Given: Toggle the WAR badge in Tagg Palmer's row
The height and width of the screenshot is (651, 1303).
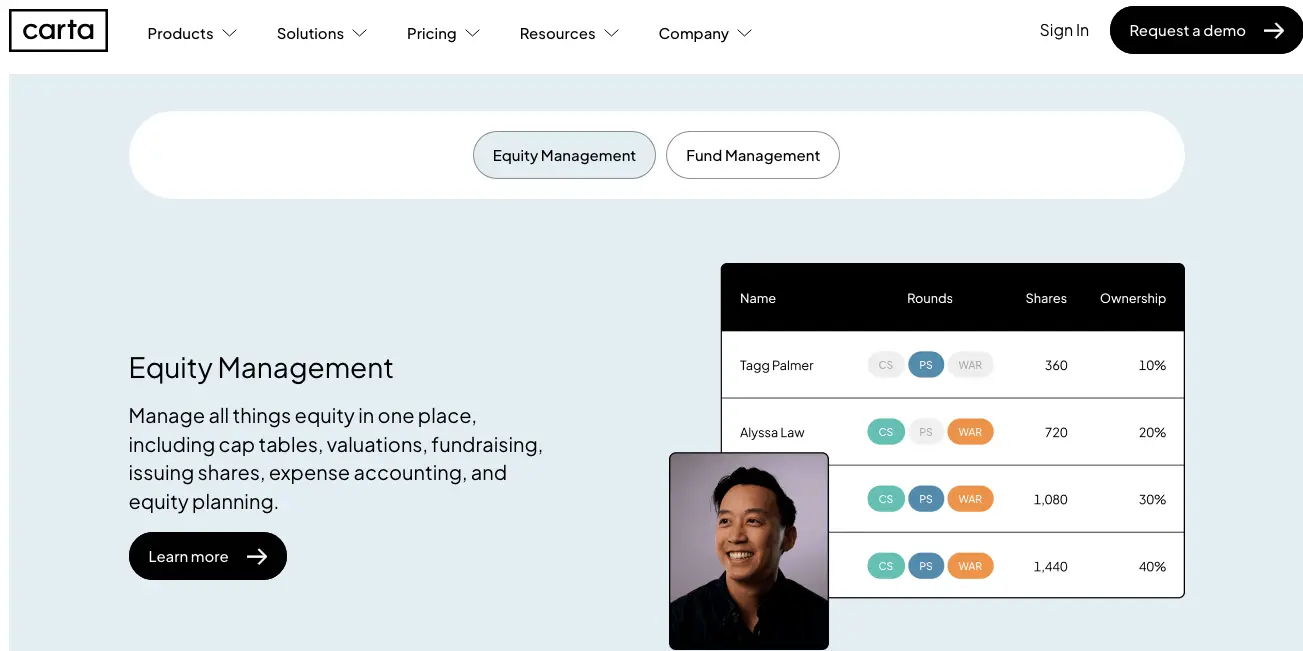Looking at the screenshot, I should tap(970, 365).
